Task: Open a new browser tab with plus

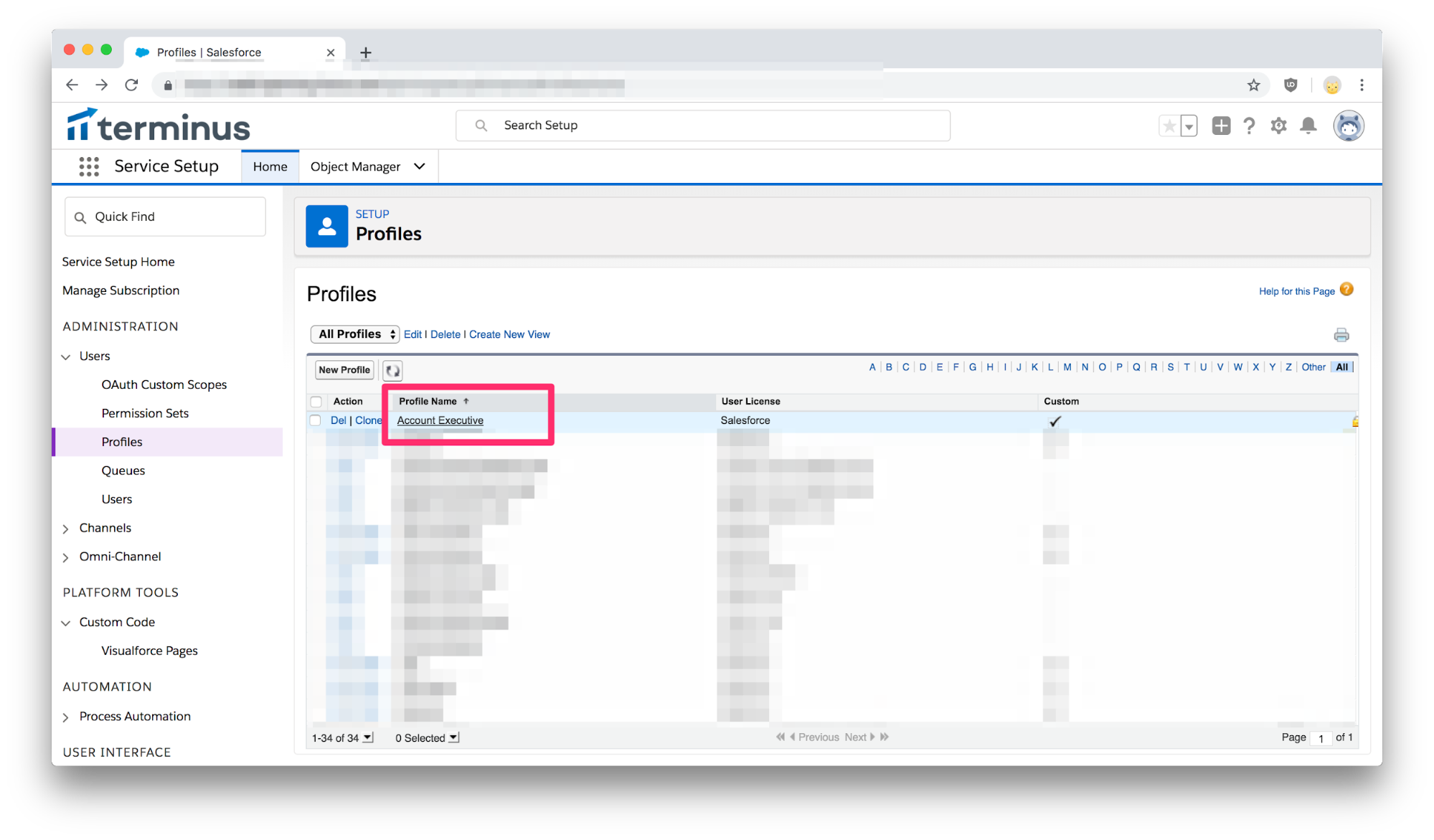Action: tap(366, 52)
